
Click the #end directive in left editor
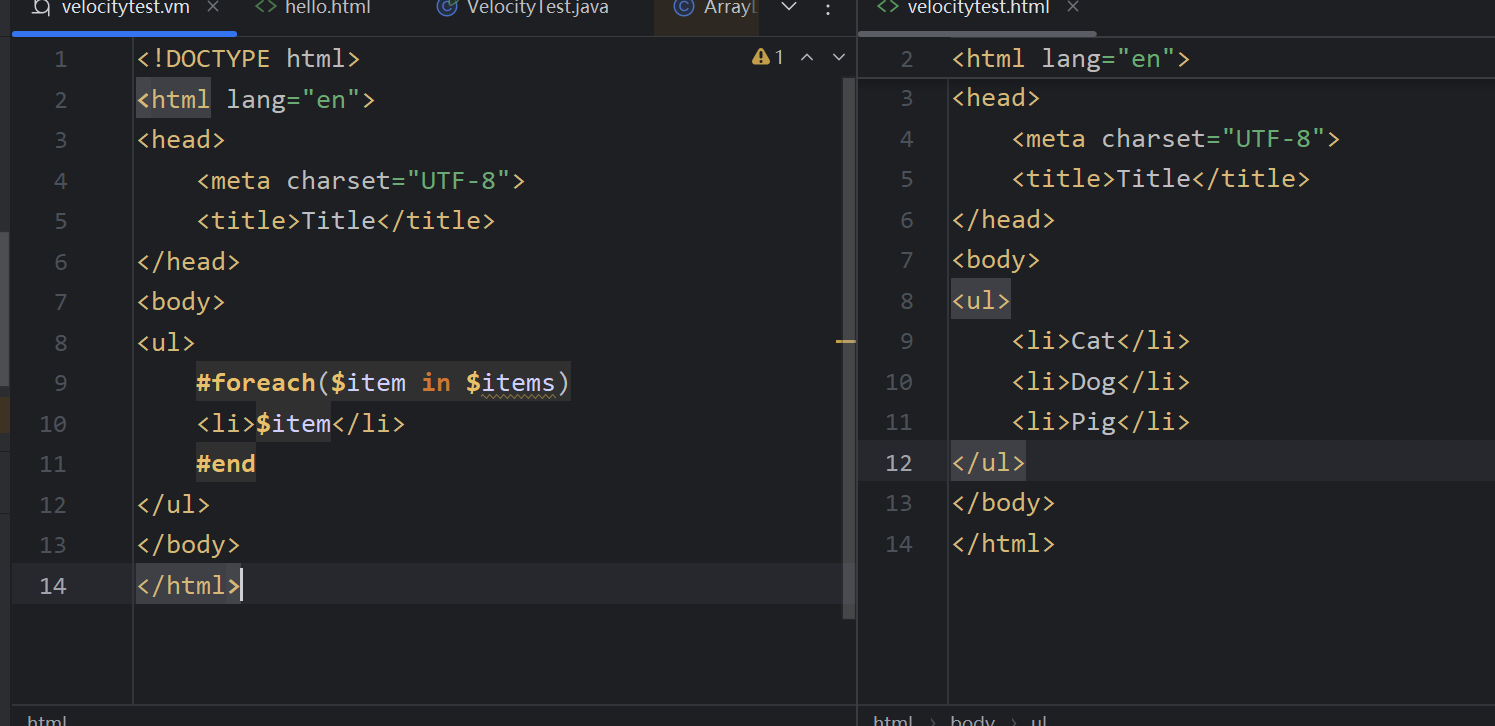[226, 464]
